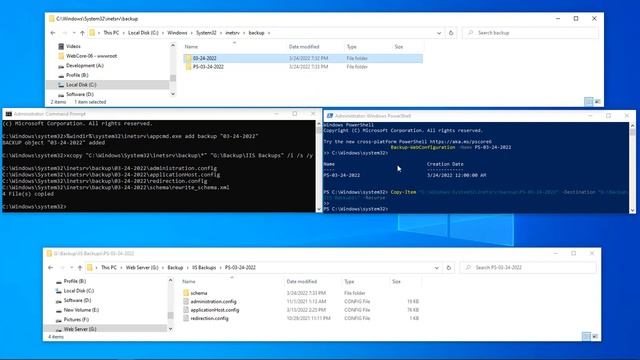Switch to details view in bottom window
640x360 pixels.
586,336
